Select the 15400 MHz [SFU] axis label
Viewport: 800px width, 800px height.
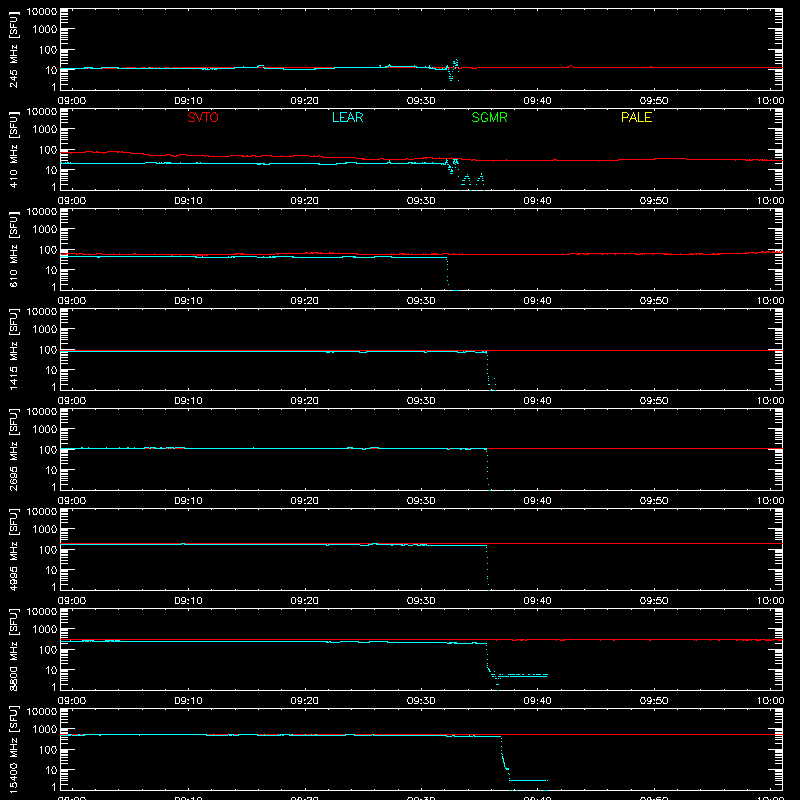pyautogui.click(x=14, y=749)
